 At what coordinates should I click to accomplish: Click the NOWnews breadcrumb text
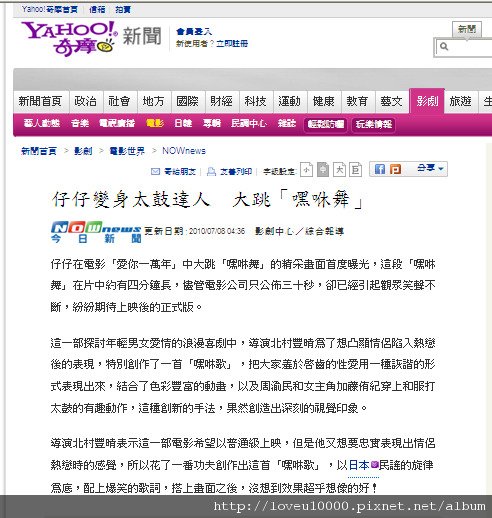pyautogui.click(x=184, y=151)
